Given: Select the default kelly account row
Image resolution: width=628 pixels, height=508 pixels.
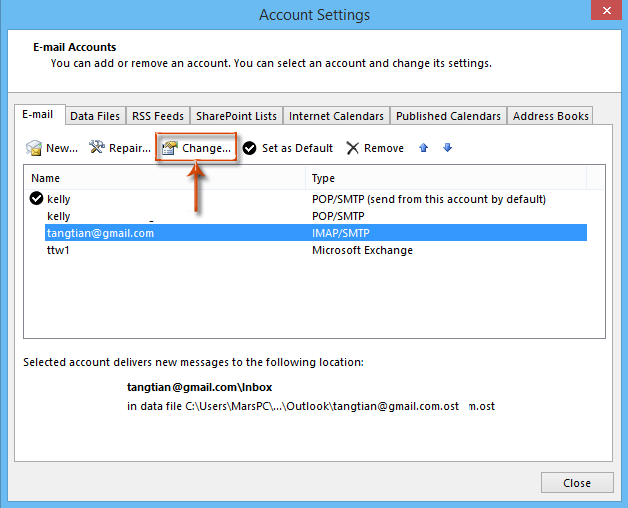Looking at the screenshot, I should [x=308, y=199].
